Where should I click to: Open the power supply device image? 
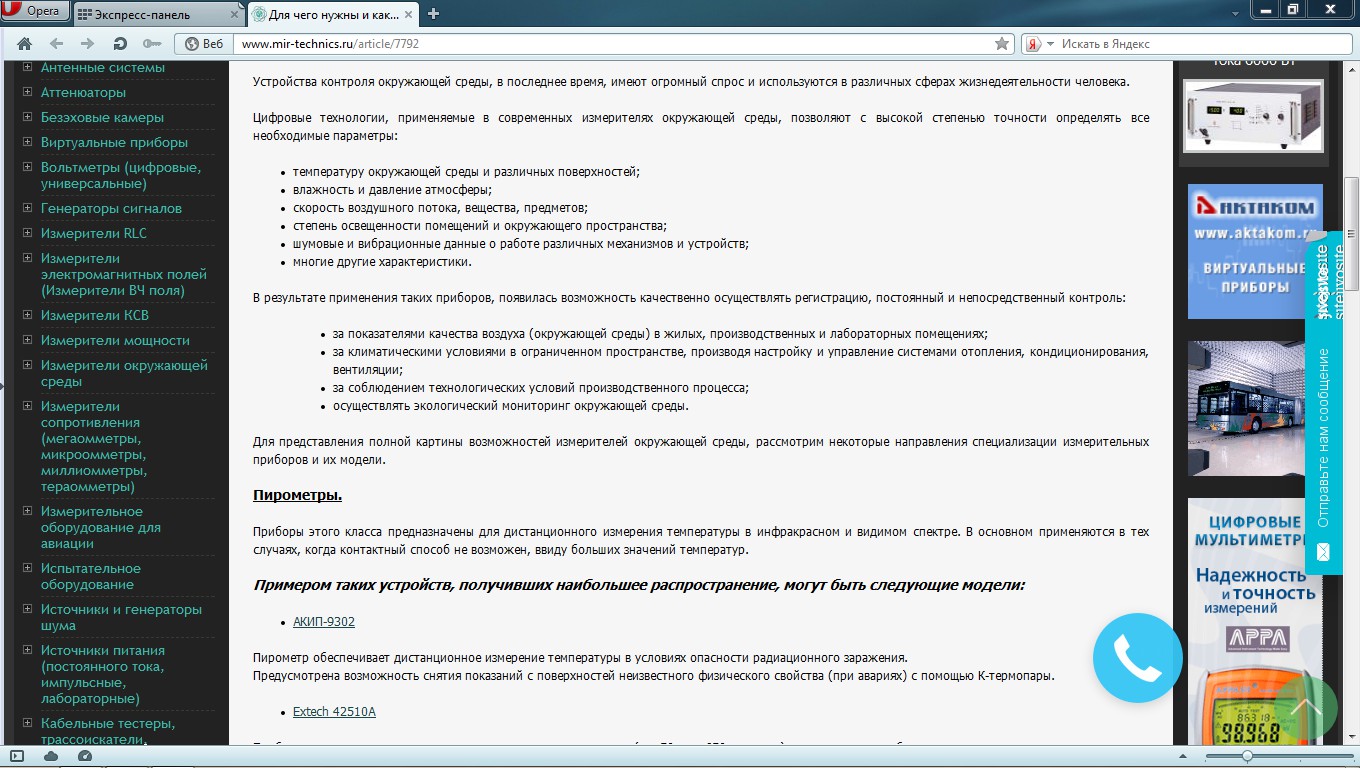(x=1253, y=115)
